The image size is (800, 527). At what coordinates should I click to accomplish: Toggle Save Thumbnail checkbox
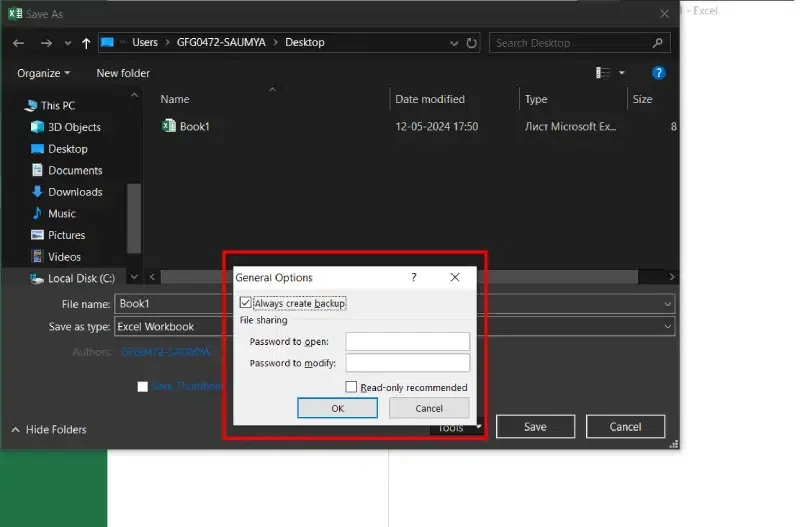(x=142, y=387)
